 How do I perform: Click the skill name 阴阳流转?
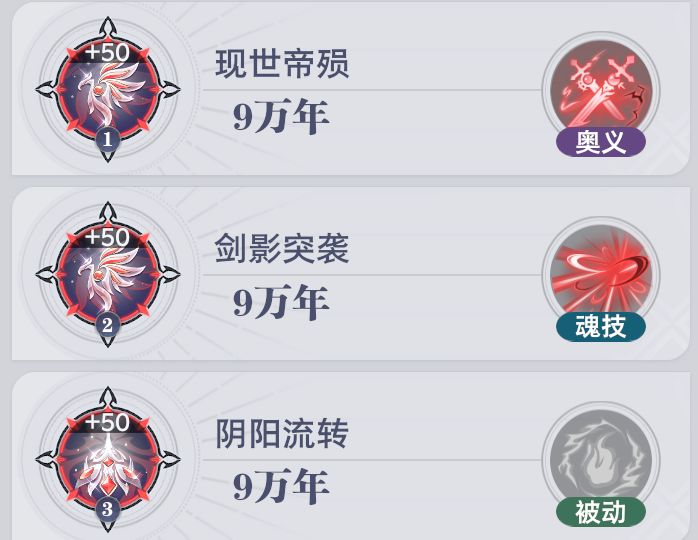coord(282,434)
